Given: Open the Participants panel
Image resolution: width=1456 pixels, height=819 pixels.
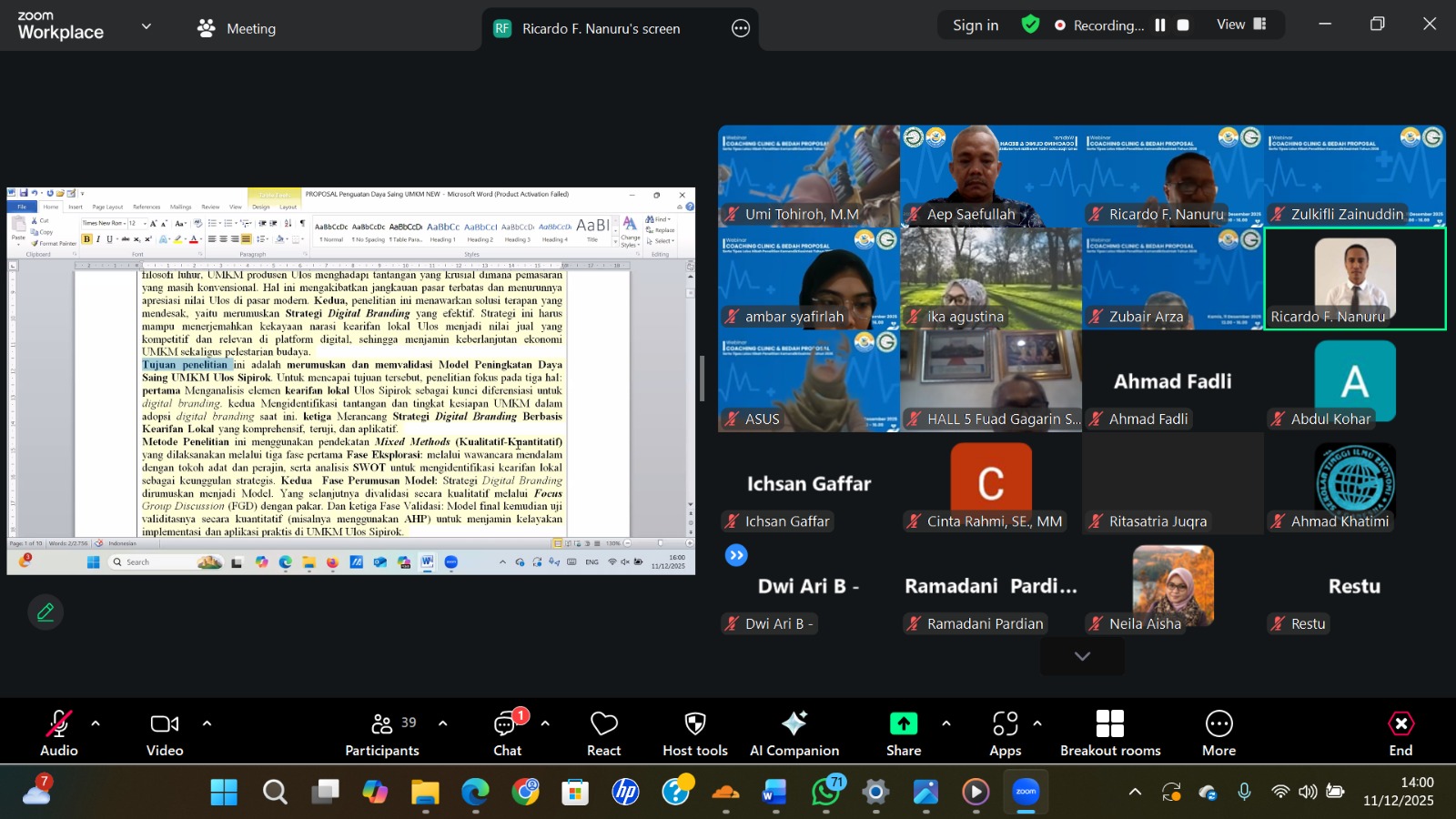Looking at the screenshot, I should coord(382,733).
